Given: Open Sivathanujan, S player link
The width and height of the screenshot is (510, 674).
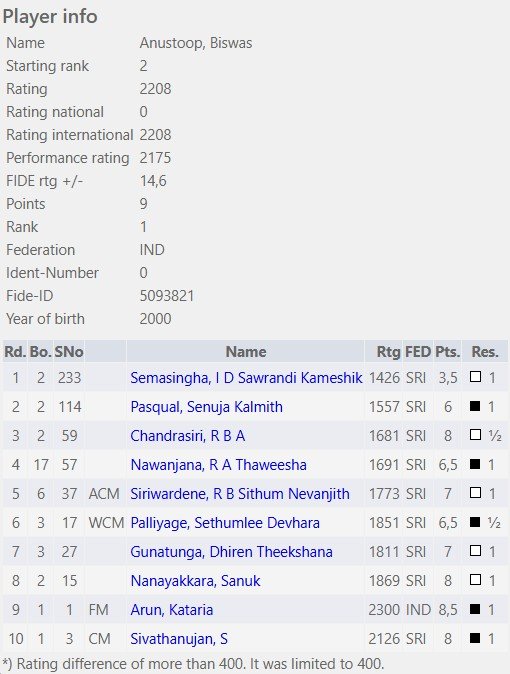Looking at the screenshot, I should click(179, 639).
